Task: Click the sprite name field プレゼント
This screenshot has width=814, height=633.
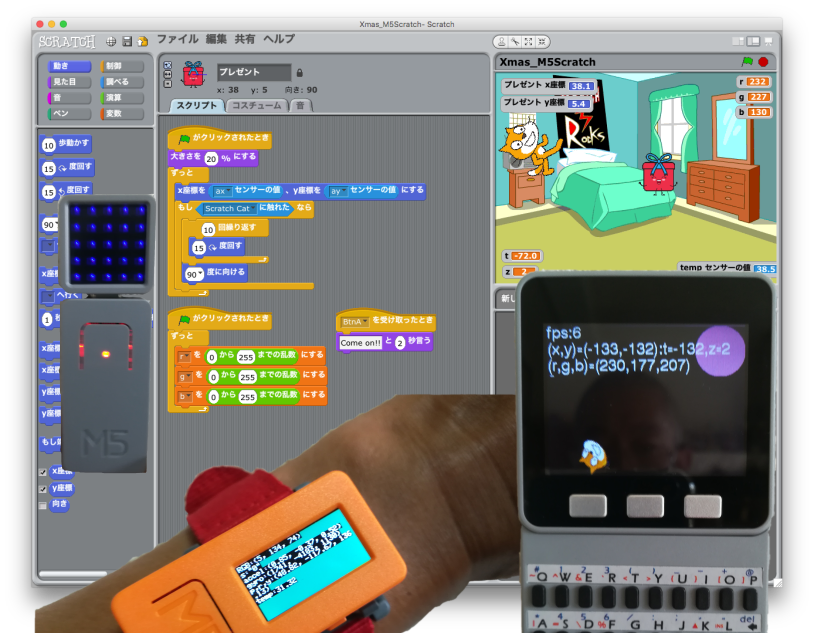Action: click(253, 72)
